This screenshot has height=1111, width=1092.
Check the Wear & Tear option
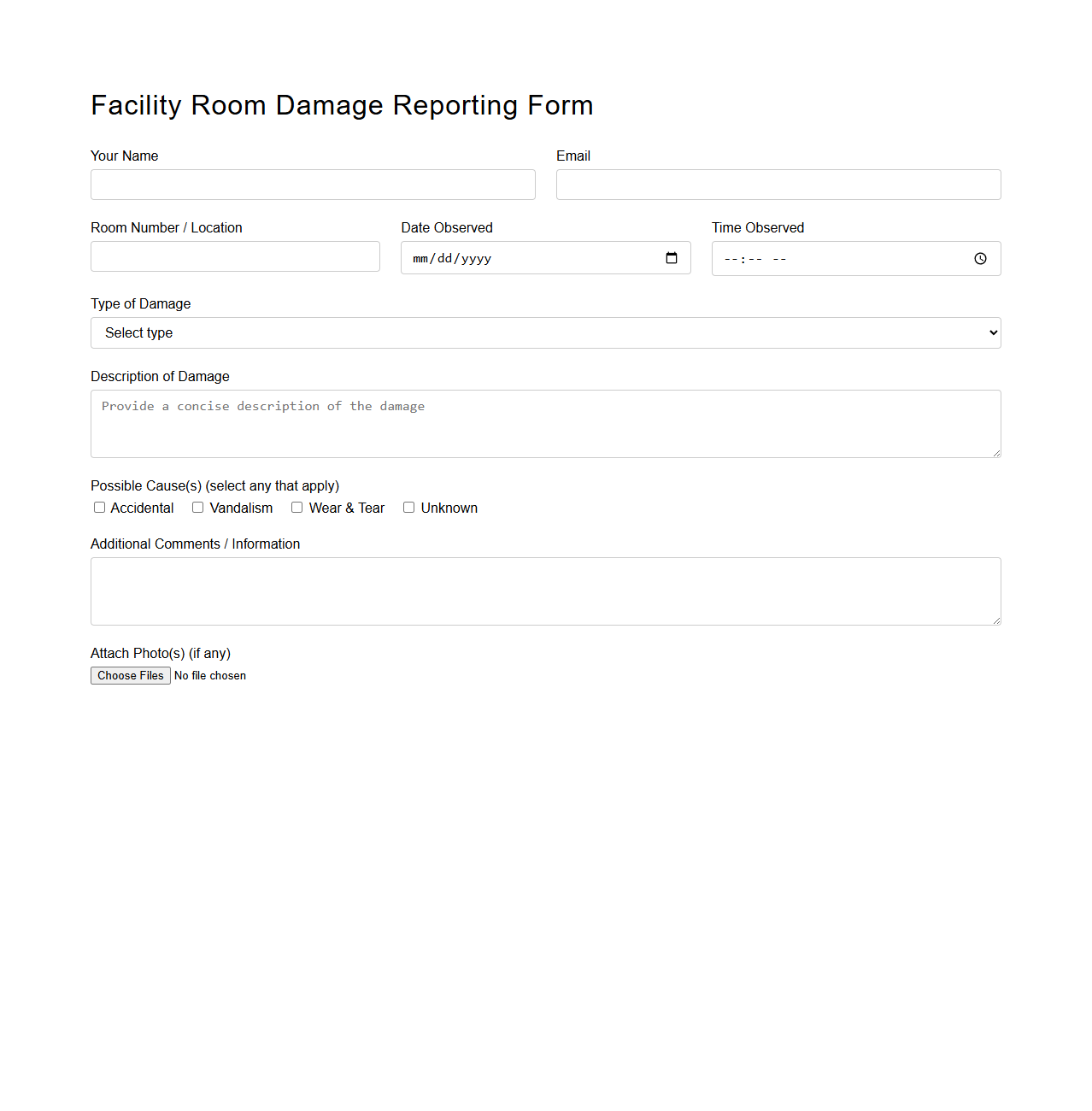coord(296,507)
